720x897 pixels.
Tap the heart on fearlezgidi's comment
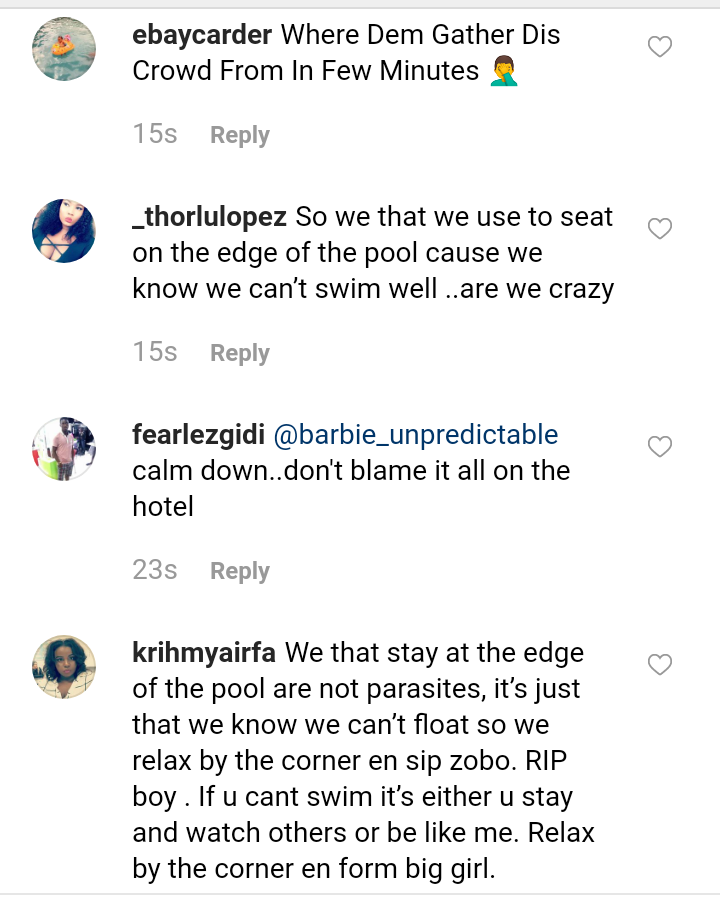coord(660,447)
